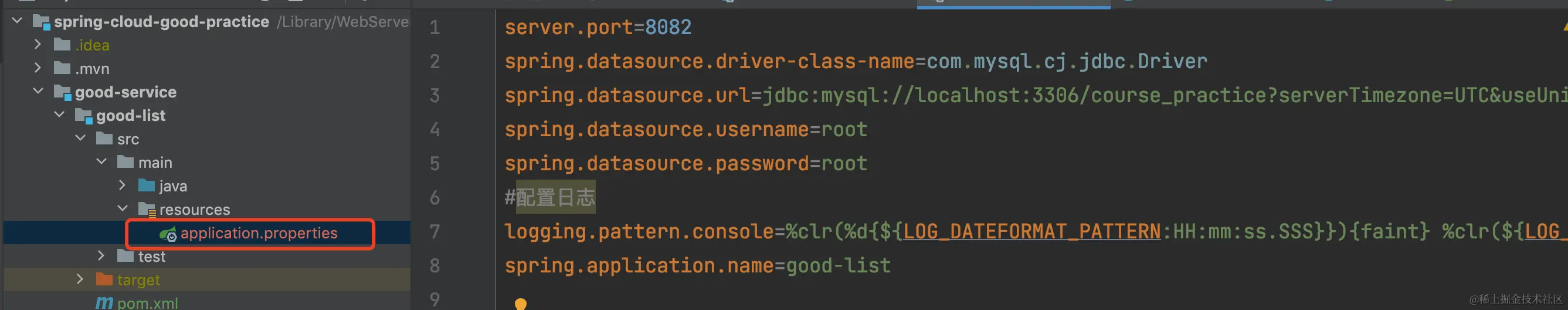This screenshot has height=310, width=1568.
Task: Click LOG_DATEFORMAT_PATTERN in line 7
Action: pos(1031,231)
